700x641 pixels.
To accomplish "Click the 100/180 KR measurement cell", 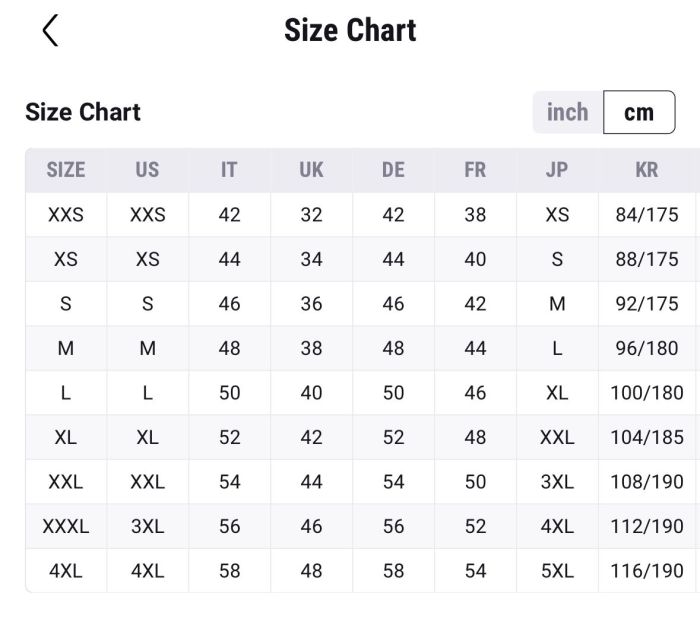I will [x=647, y=393].
